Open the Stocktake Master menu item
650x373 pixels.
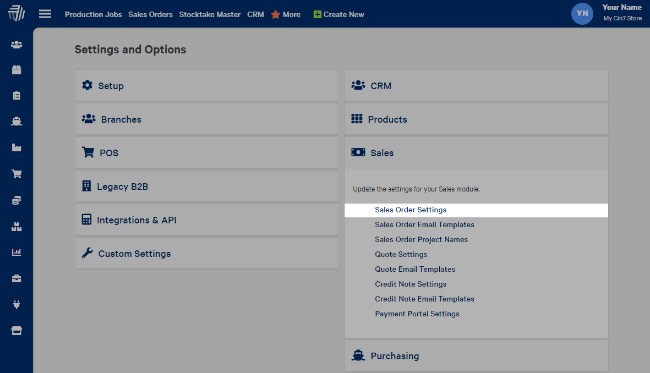tap(210, 15)
